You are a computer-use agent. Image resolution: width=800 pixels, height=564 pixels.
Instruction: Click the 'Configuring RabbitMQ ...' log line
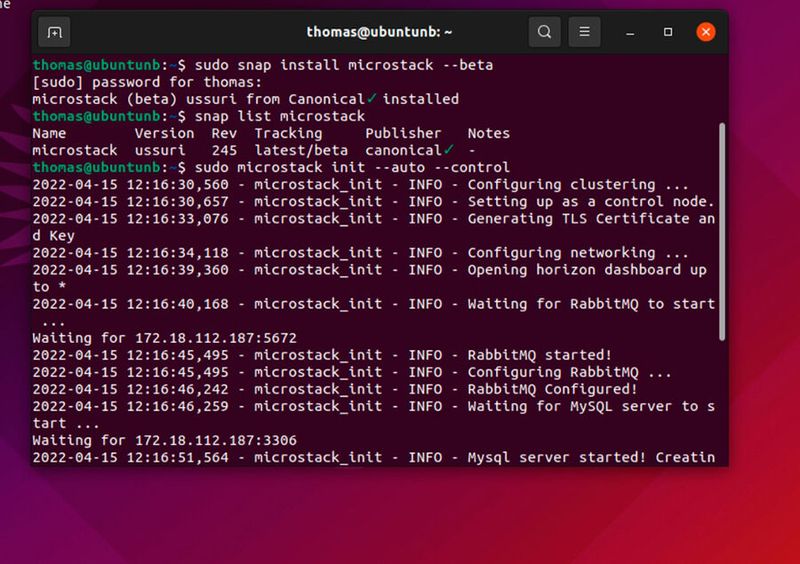coord(352,372)
